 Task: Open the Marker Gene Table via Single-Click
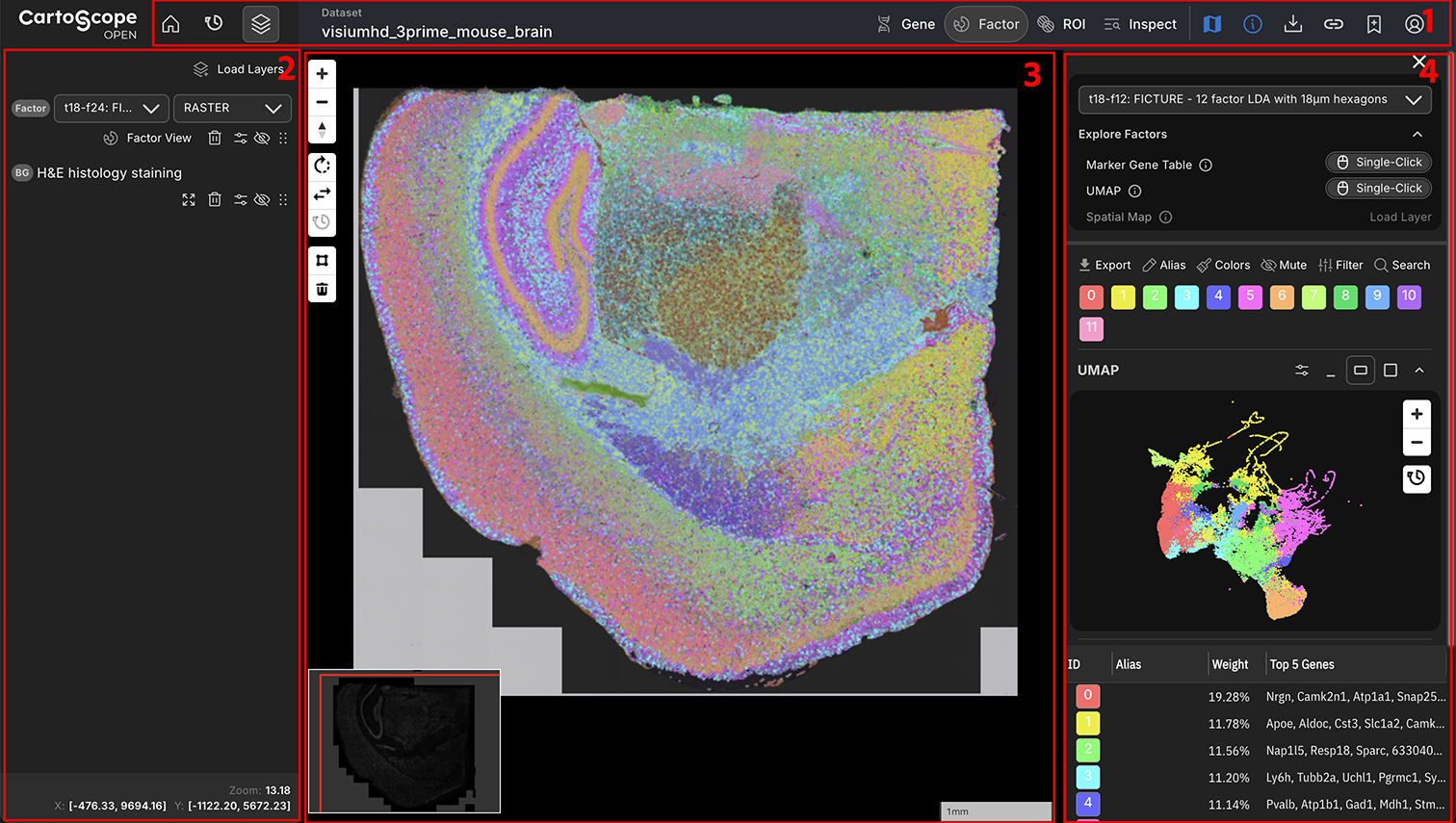(1378, 162)
